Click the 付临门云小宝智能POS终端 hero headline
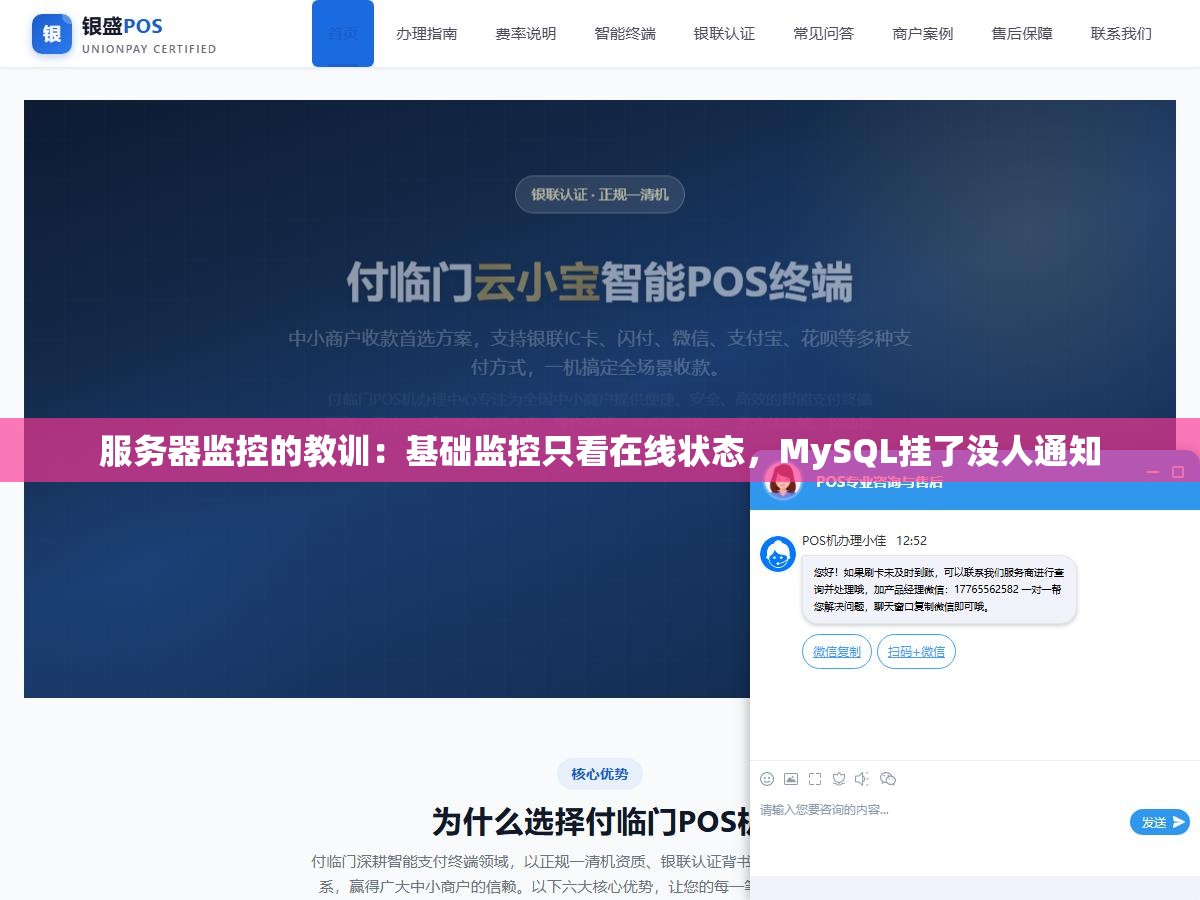 coord(600,282)
